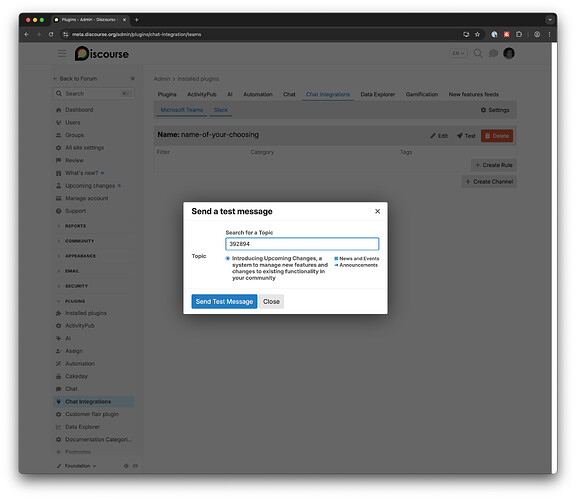Open What's new? in the sidebar
The height and width of the screenshot is (499, 576).
(x=81, y=173)
